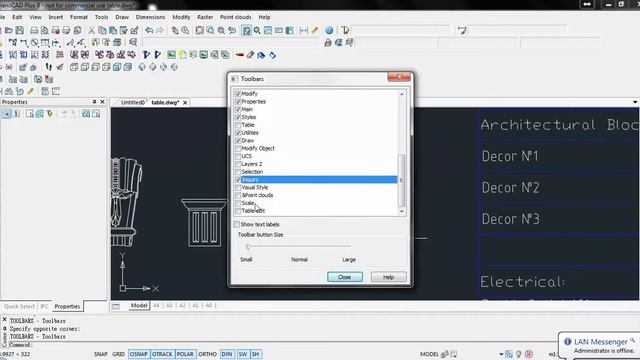This screenshot has width=640, height=360.
Task: Click the Cut scissors icon
Action: [91, 30]
